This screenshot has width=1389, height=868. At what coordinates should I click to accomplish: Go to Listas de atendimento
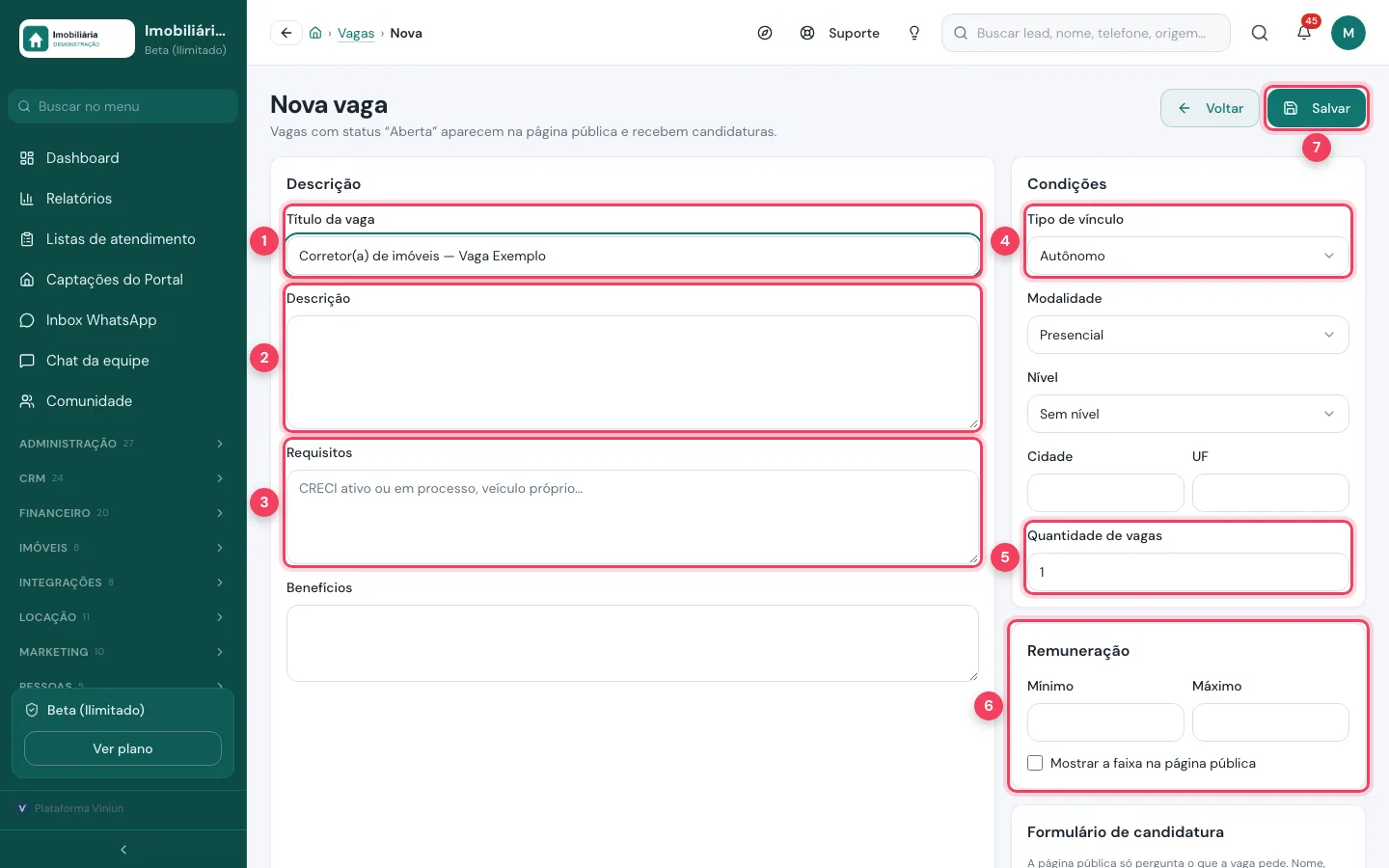click(x=123, y=239)
